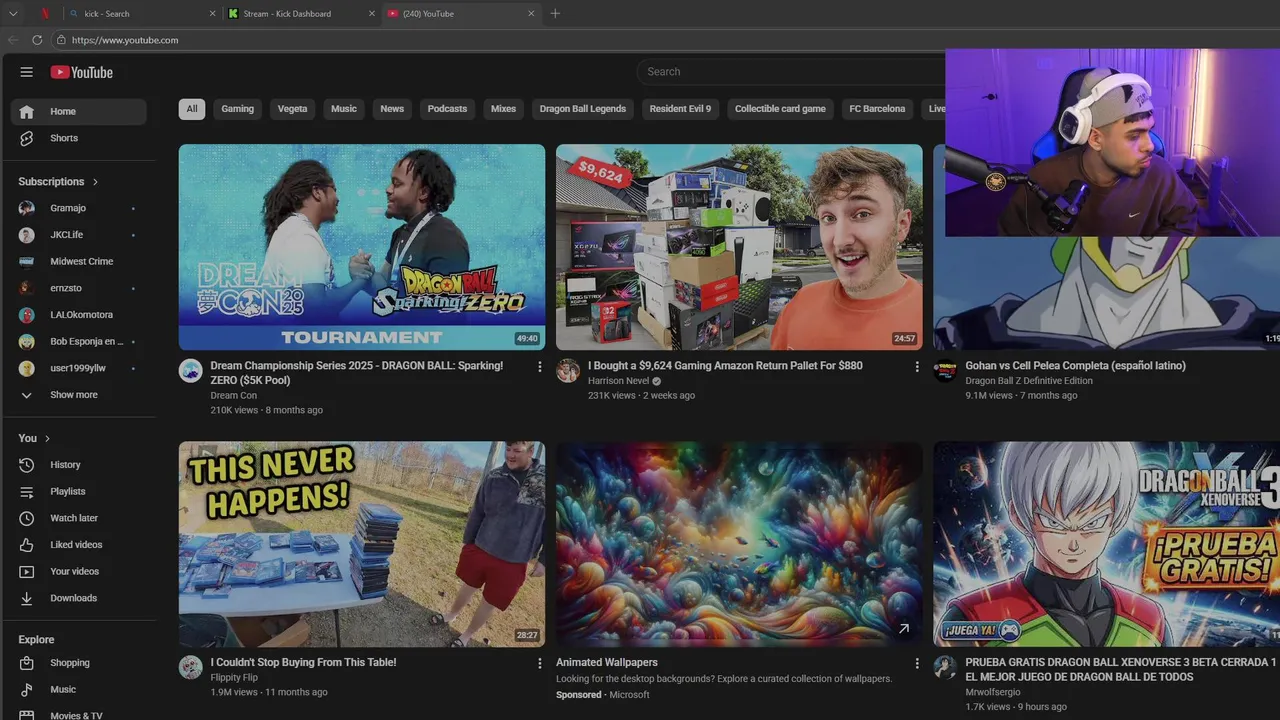Click Flippity Flip channel avatar
Viewport: 1280px width, 720px height.
tap(191, 667)
